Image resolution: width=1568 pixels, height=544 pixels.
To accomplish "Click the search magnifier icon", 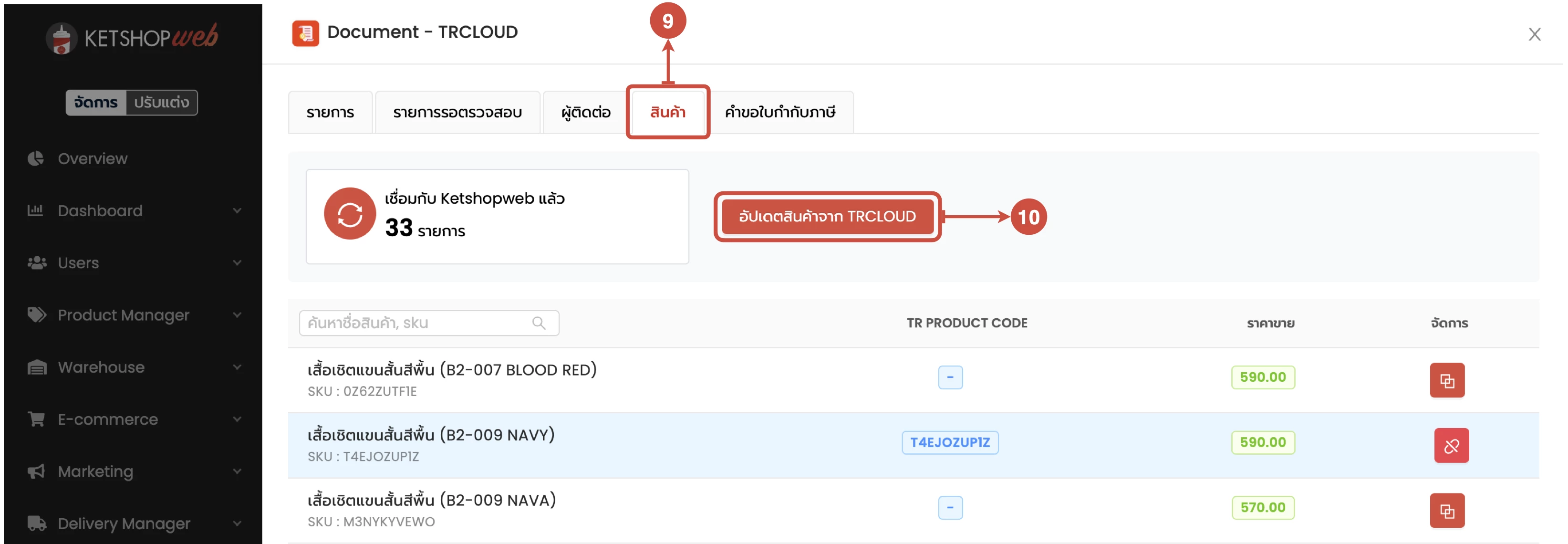I will 539,323.
